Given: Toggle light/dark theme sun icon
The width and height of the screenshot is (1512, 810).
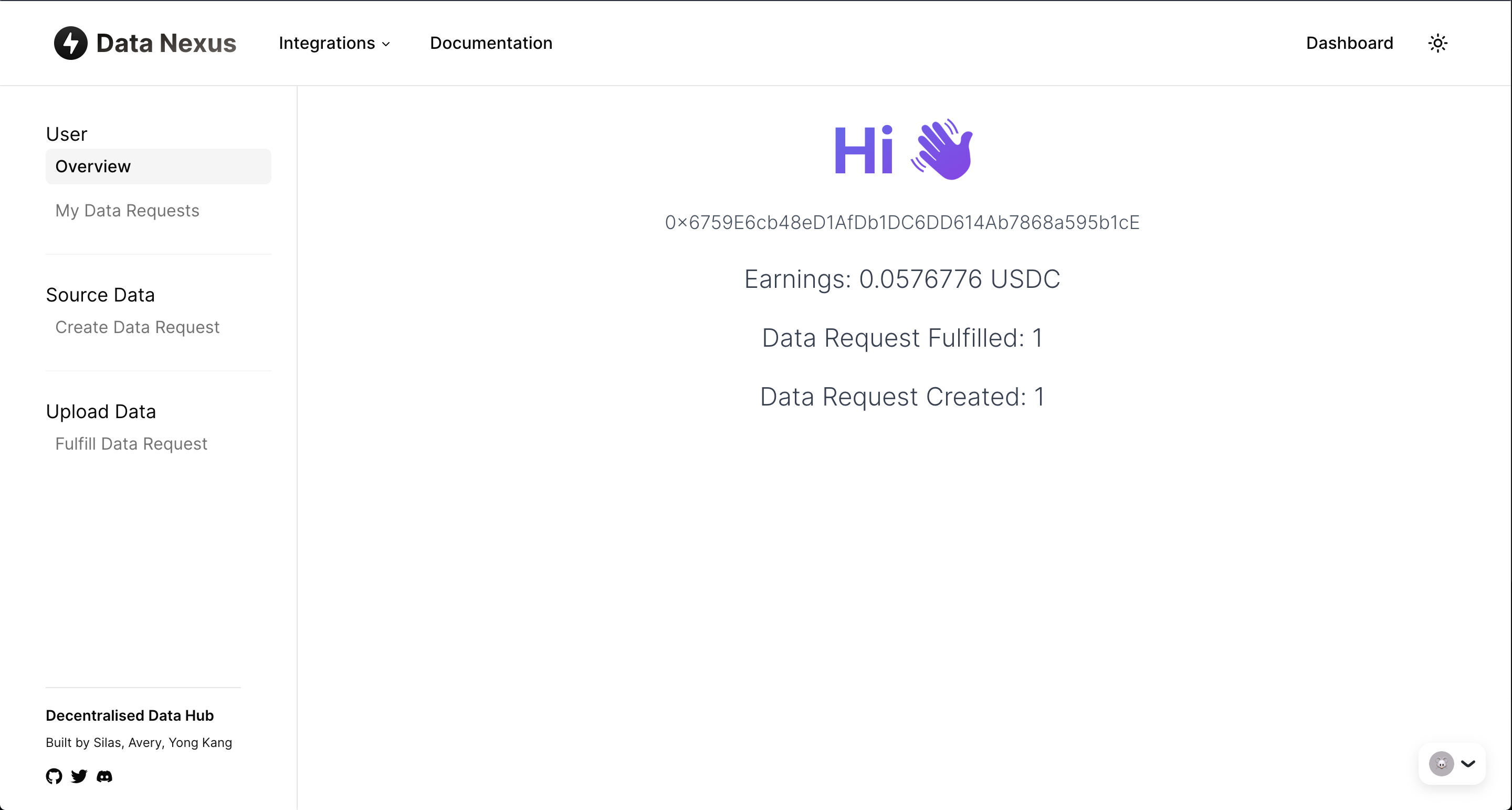Looking at the screenshot, I should point(1437,43).
